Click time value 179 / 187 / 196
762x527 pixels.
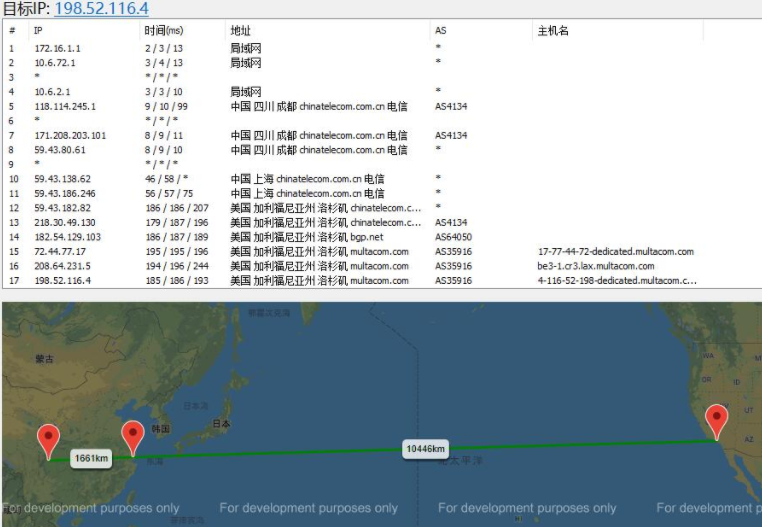pyautogui.click(x=177, y=223)
